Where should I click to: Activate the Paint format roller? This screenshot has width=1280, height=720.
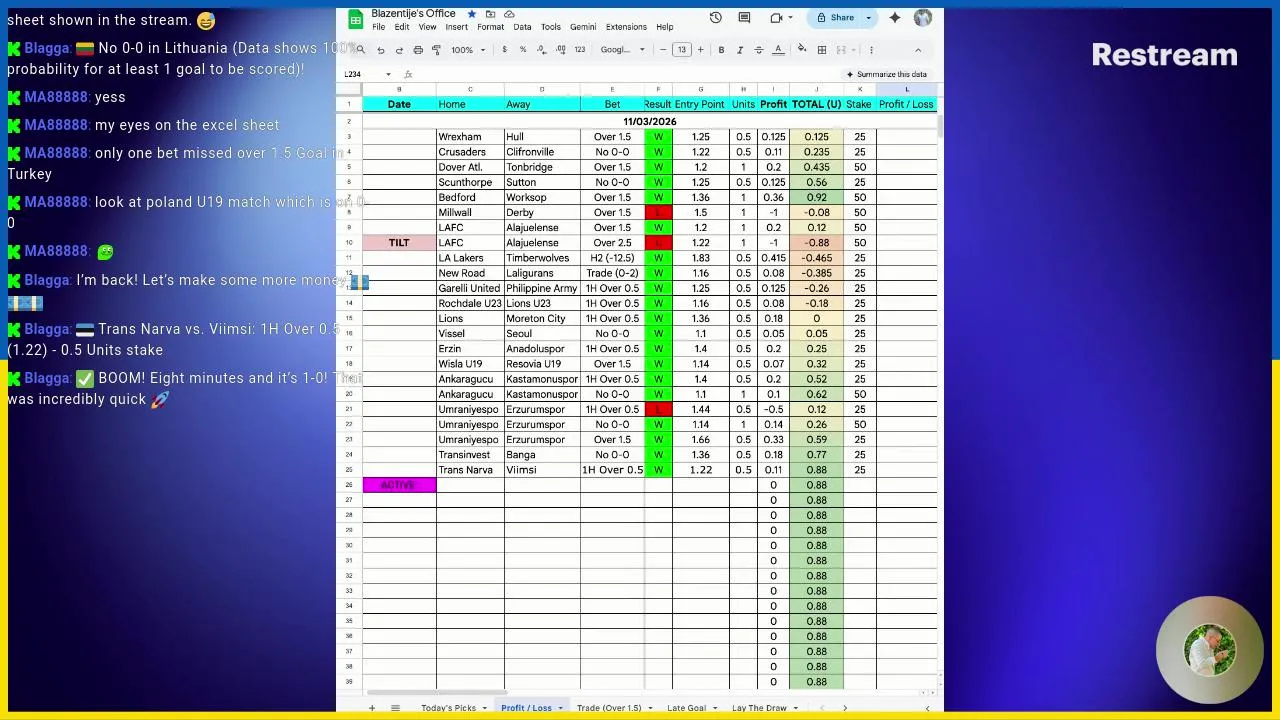click(436, 50)
